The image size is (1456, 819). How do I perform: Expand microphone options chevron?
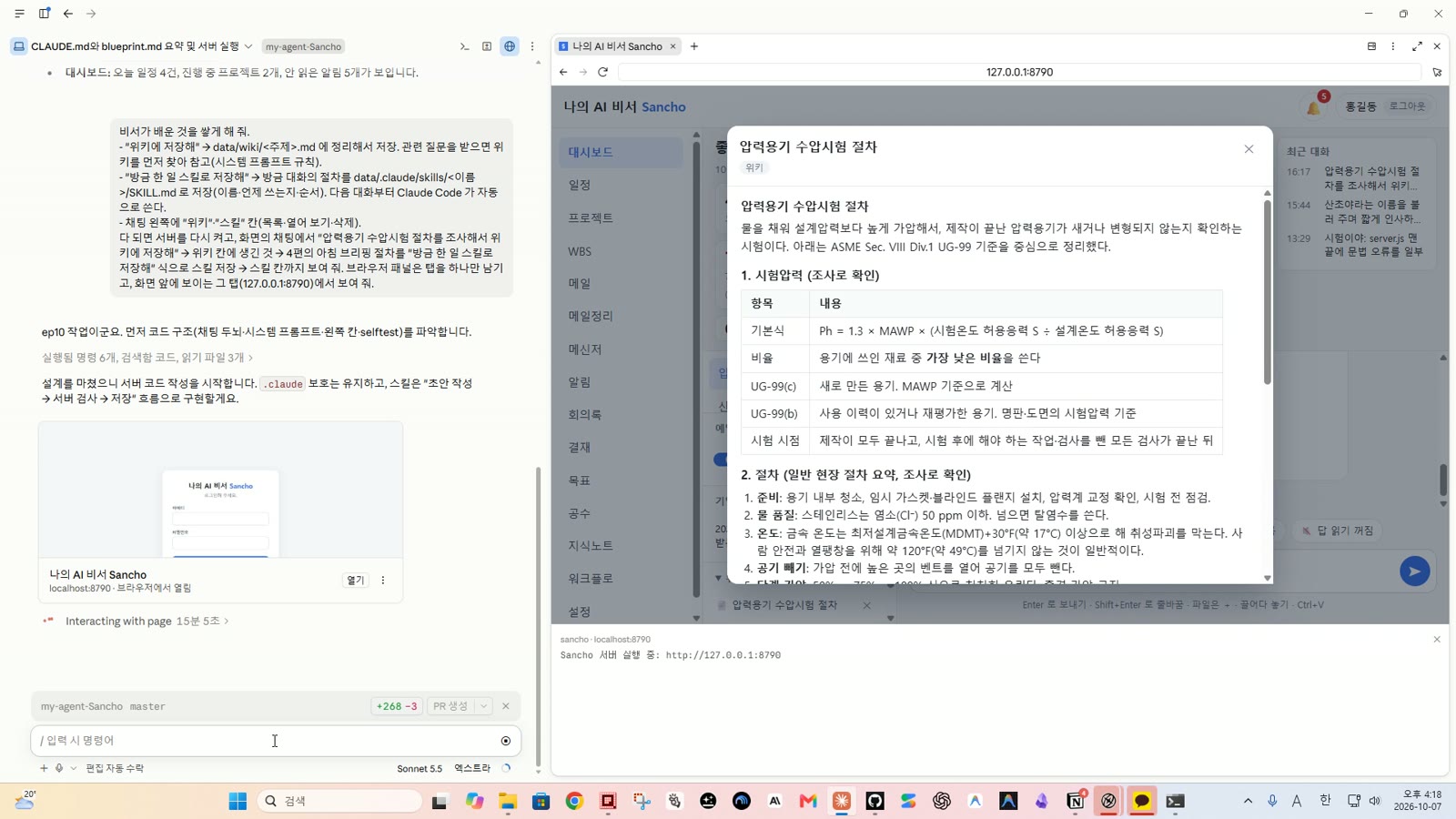tap(74, 768)
